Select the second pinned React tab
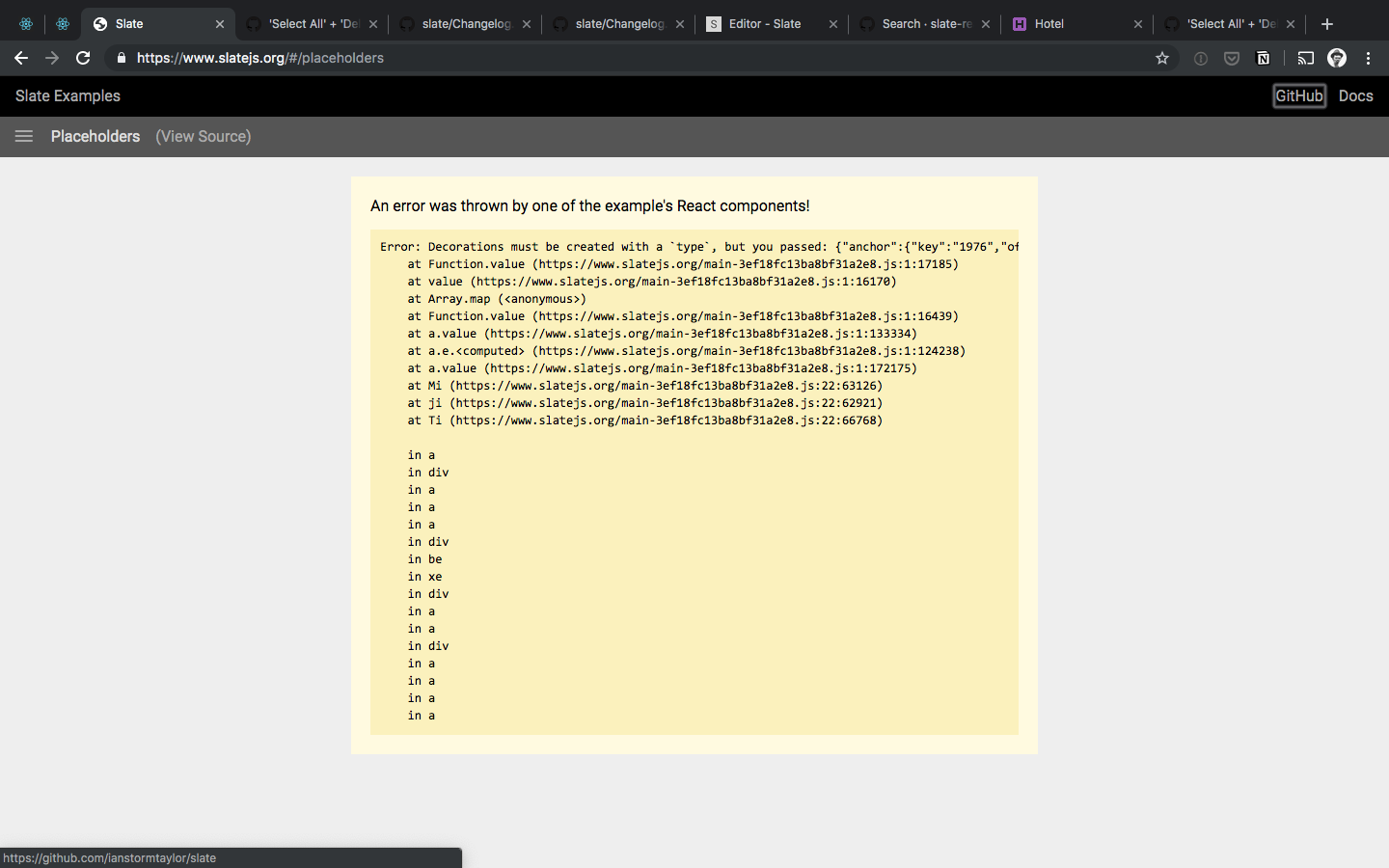Image resolution: width=1389 pixels, height=868 pixels. pyautogui.click(x=63, y=24)
